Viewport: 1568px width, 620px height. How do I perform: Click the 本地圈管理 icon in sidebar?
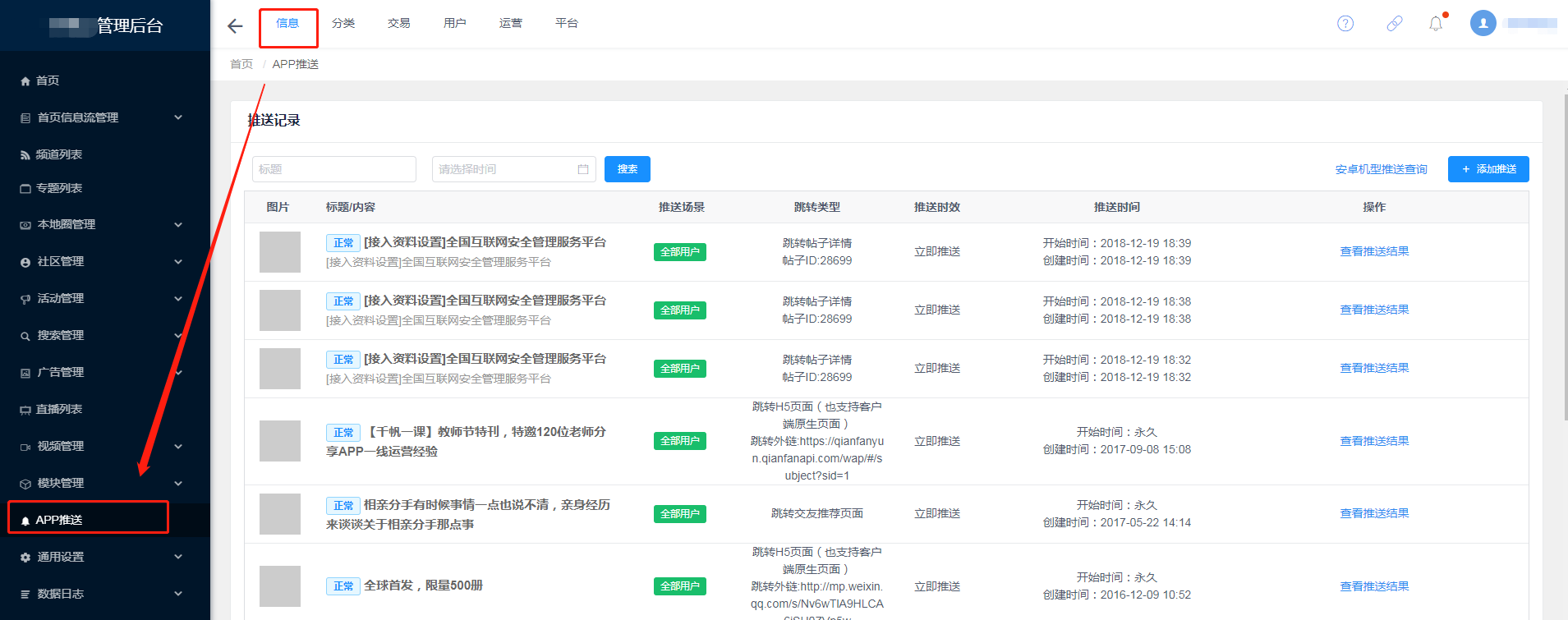25,225
